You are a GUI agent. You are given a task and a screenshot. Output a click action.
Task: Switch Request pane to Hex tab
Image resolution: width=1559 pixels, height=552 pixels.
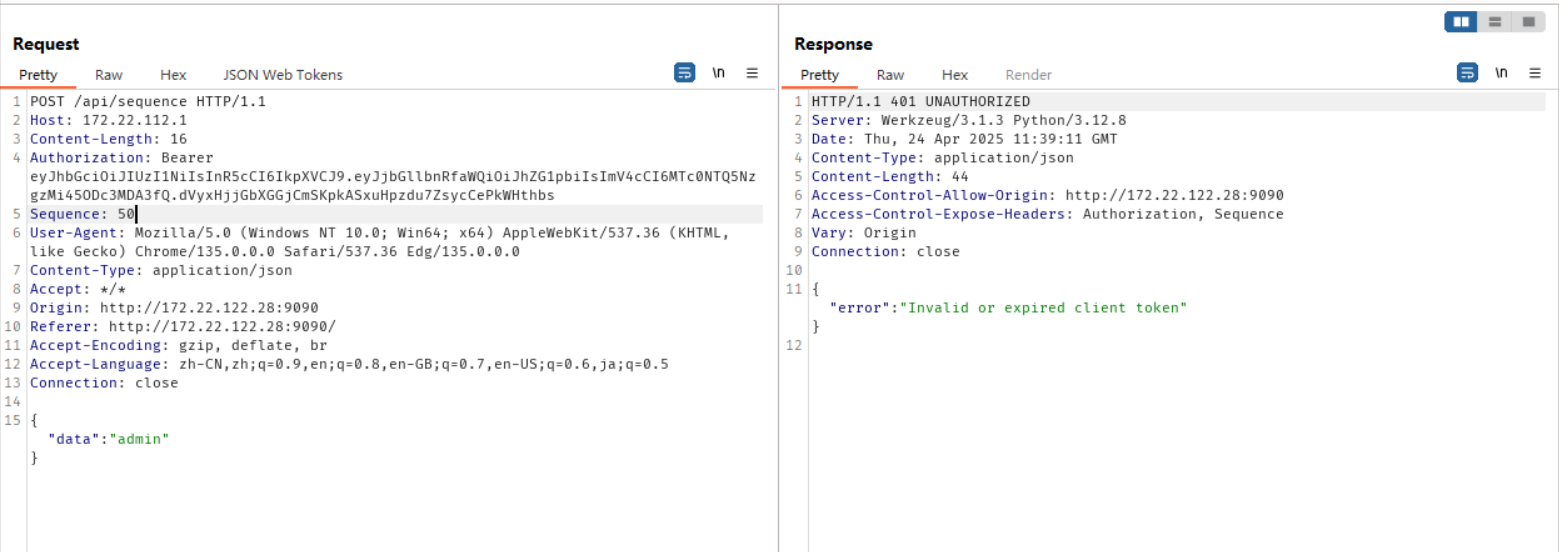[173, 75]
